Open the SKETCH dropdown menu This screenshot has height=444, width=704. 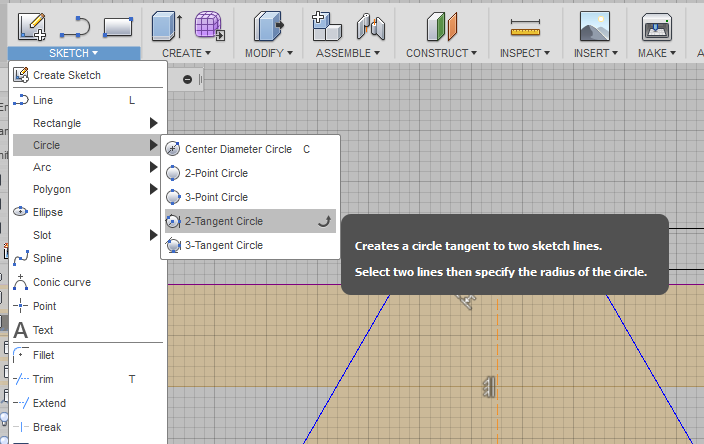coord(74,53)
